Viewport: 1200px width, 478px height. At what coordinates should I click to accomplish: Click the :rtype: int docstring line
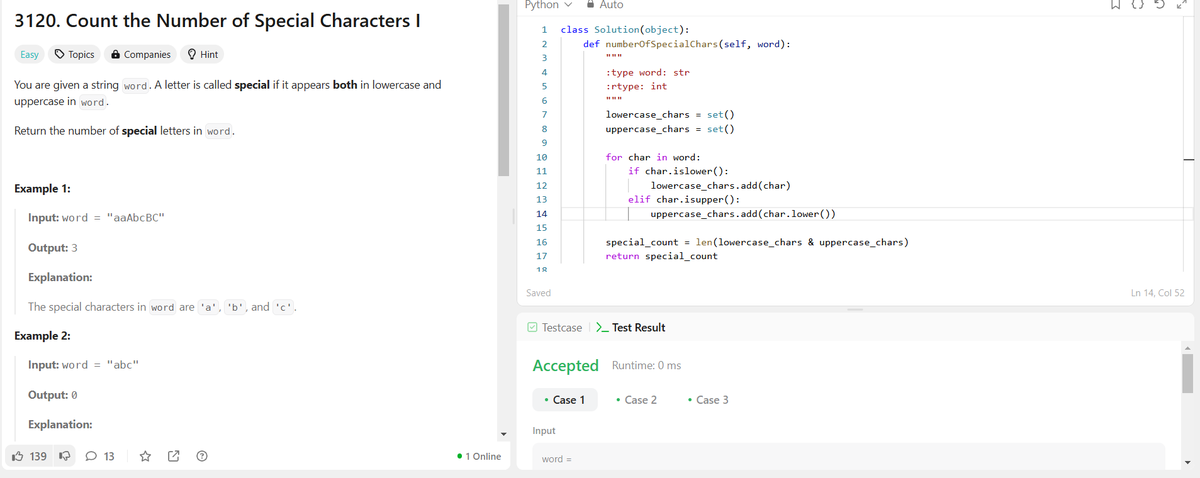[x=637, y=87]
